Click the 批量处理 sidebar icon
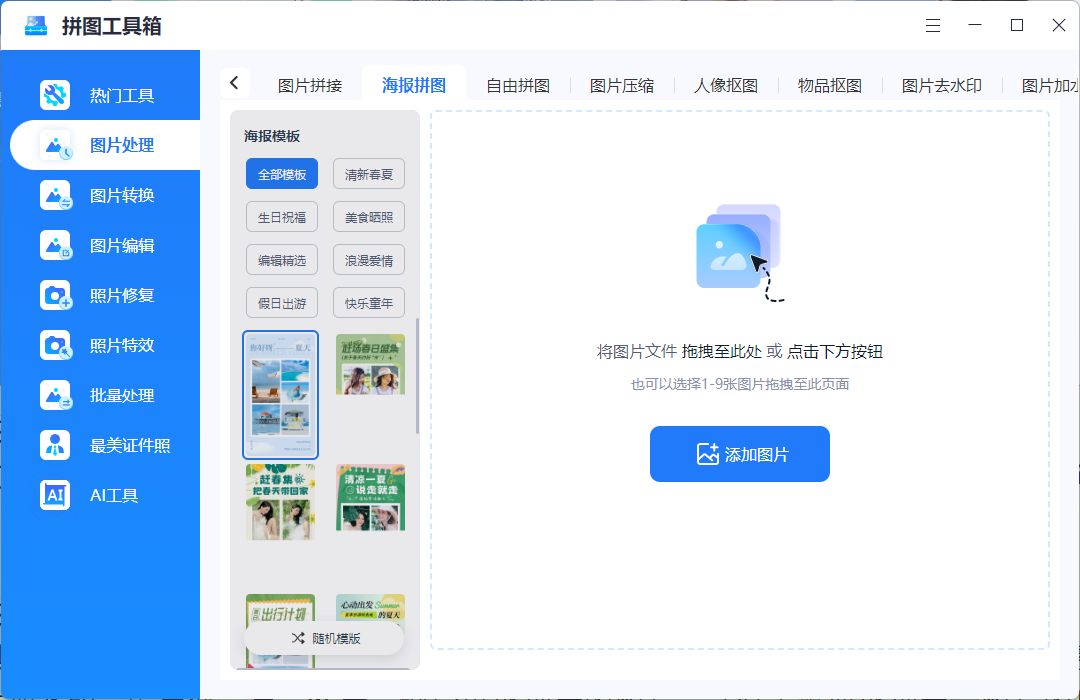 (55, 395)
